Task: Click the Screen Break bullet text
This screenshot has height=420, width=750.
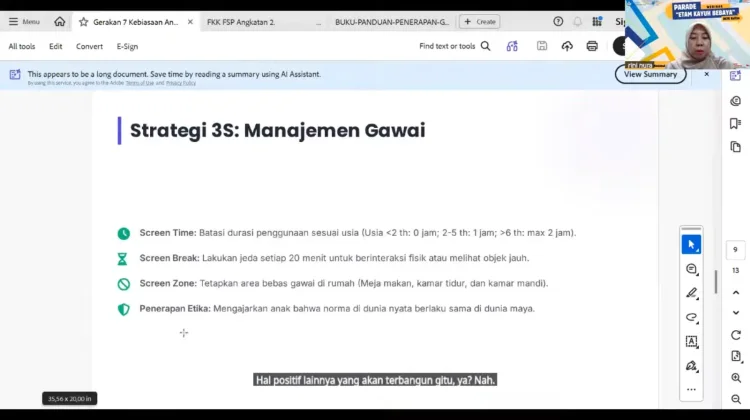Action: (x=334, y=258)
